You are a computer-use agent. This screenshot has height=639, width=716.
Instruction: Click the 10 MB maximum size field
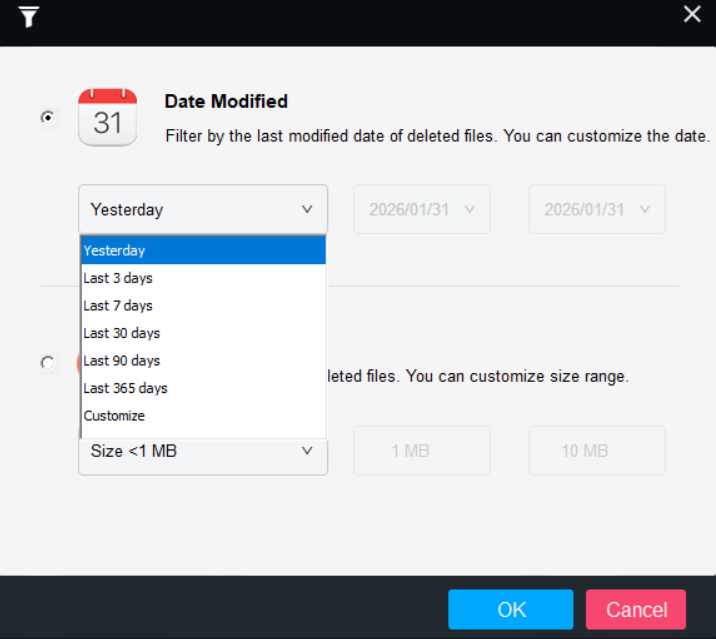pos(596,451)
